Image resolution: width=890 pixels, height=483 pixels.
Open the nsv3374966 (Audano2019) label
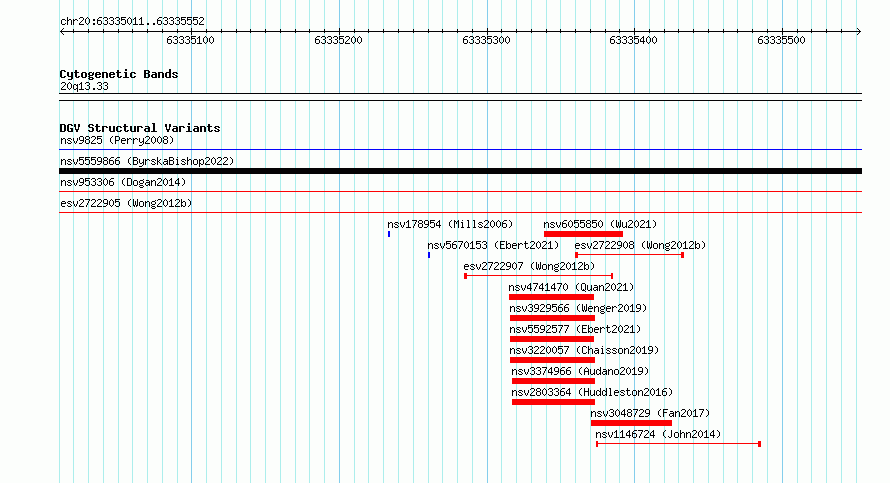coord(580,371)
